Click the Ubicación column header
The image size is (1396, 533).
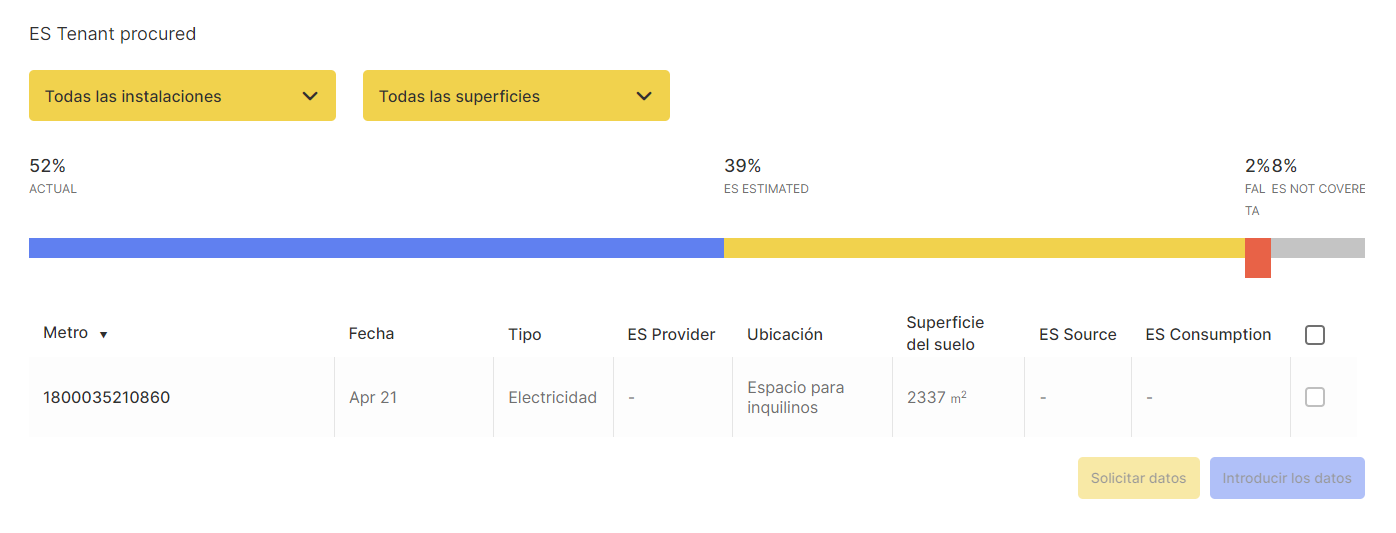(784, 334)
